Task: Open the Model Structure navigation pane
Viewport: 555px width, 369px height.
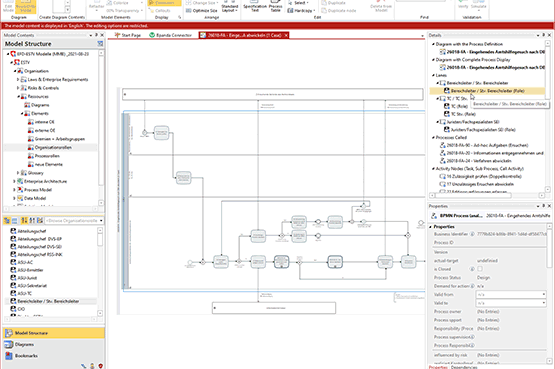Action: tap(54, 333)
